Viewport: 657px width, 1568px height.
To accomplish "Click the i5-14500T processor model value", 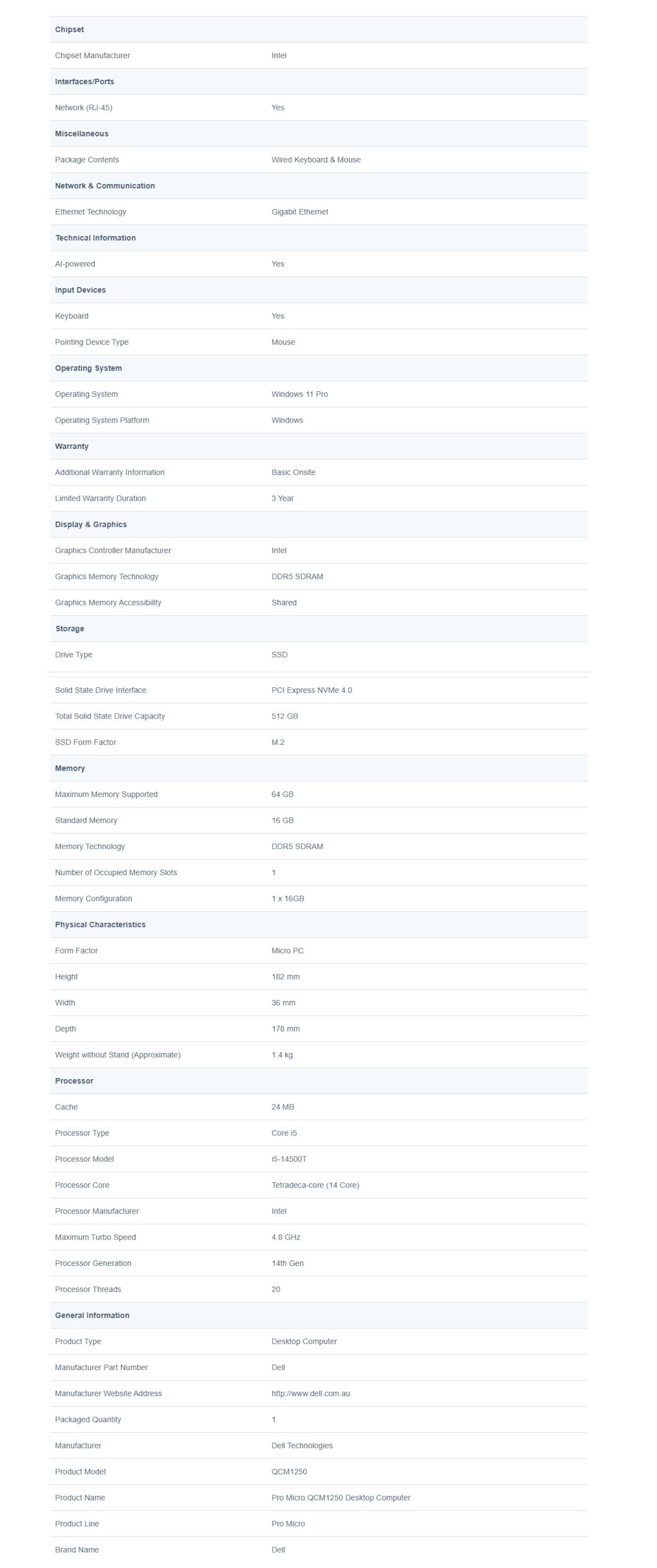I will pos(289,1159).
